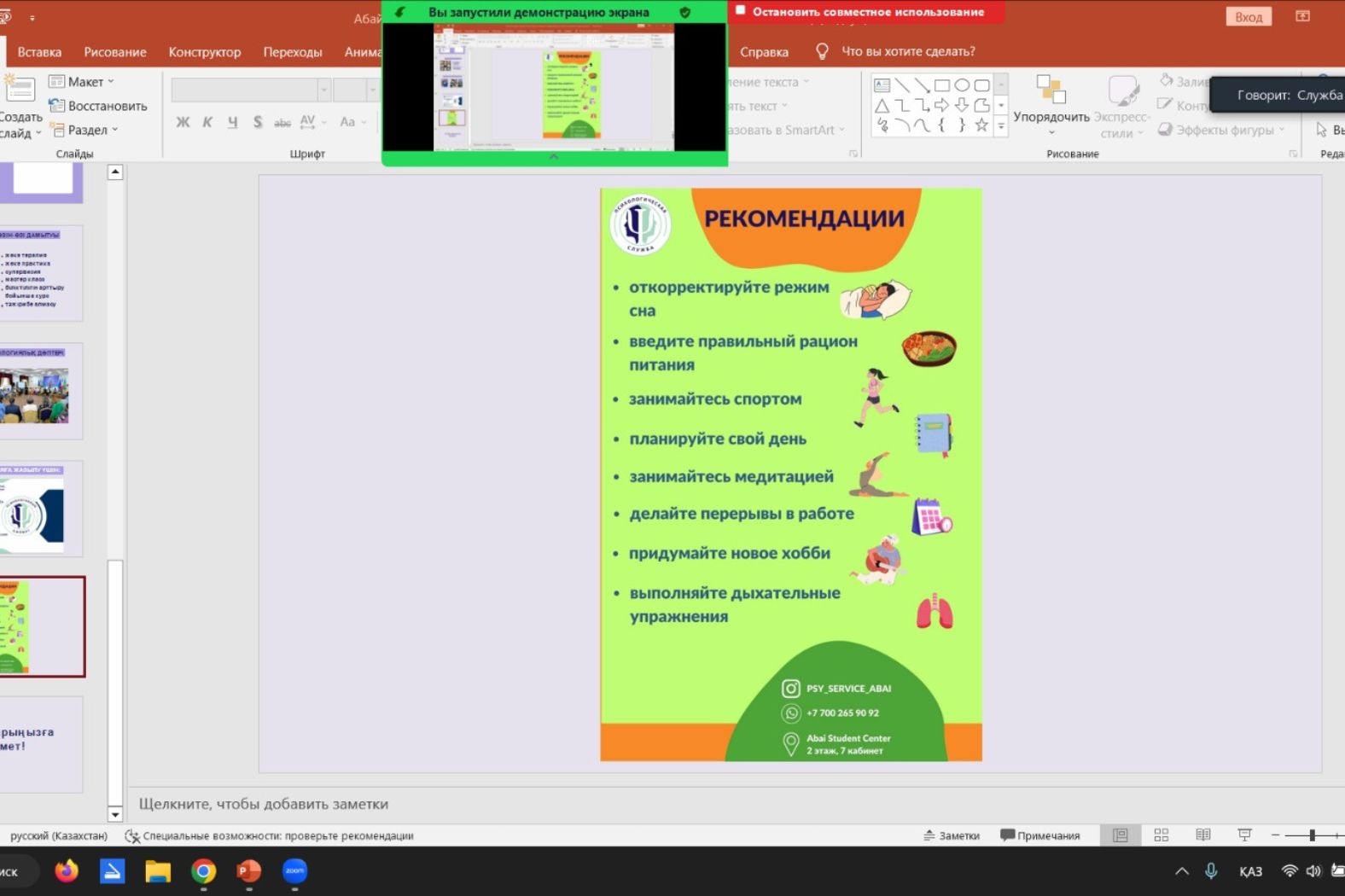The width and height of the screenshot is (1345, 896).
Task: Open the Переходы ribbon tab
Action: pos(293,52)
